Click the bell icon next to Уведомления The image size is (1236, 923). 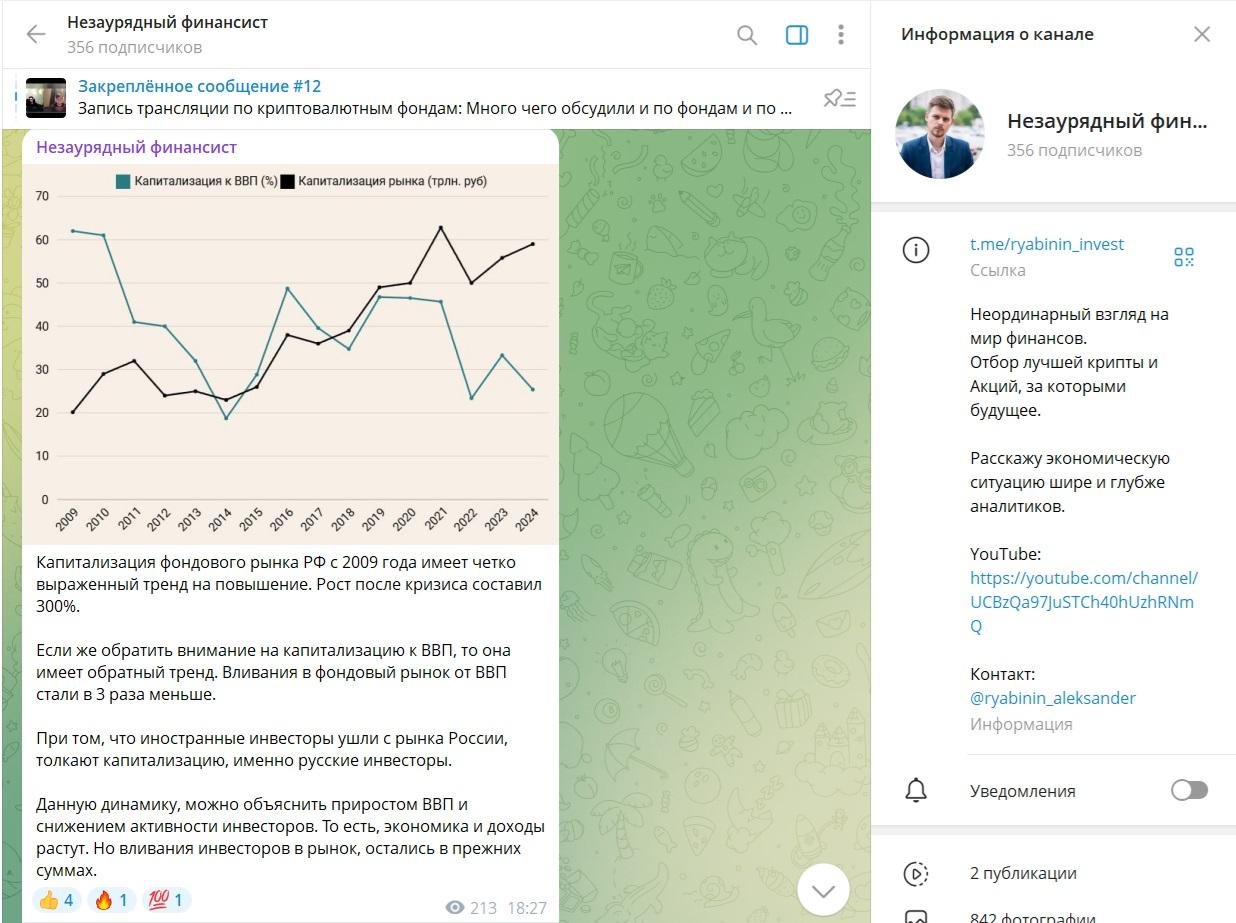point(917,790)
